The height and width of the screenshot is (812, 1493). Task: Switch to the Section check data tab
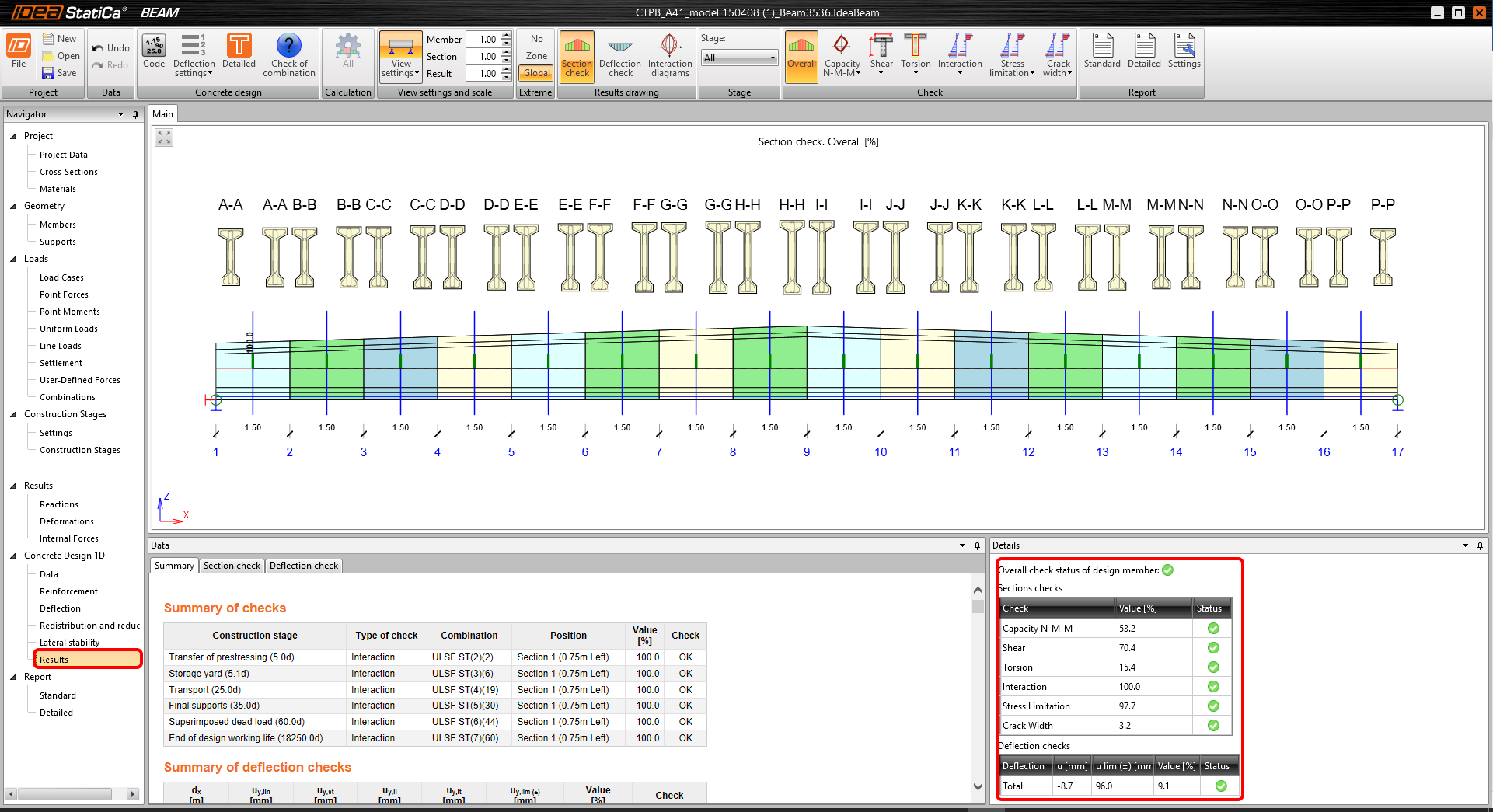232,566
